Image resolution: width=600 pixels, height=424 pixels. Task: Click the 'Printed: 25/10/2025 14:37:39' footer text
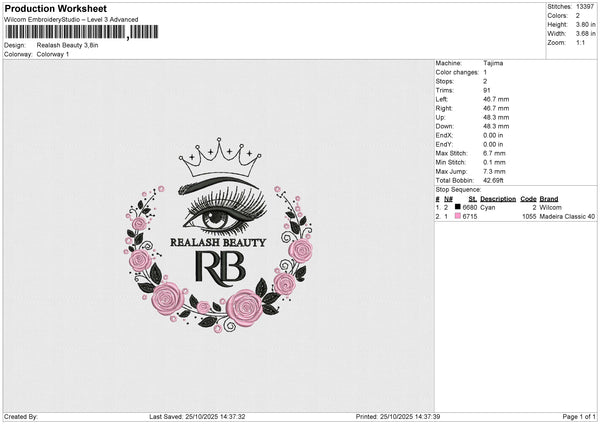(398, 416)
